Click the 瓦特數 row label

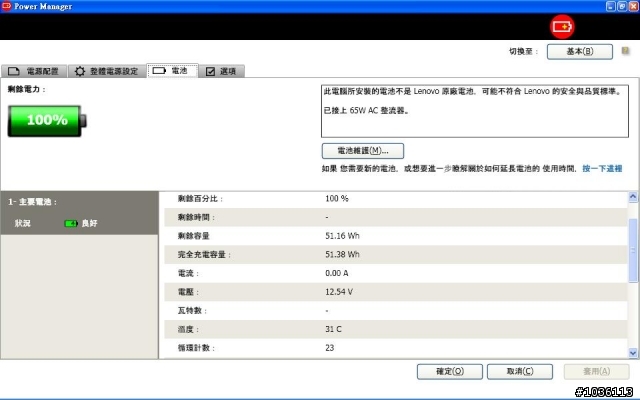point(192,311)
